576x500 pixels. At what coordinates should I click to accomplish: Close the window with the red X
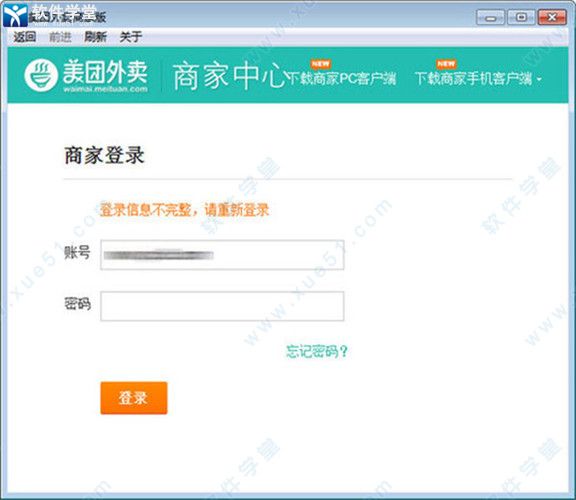[552, 17]
